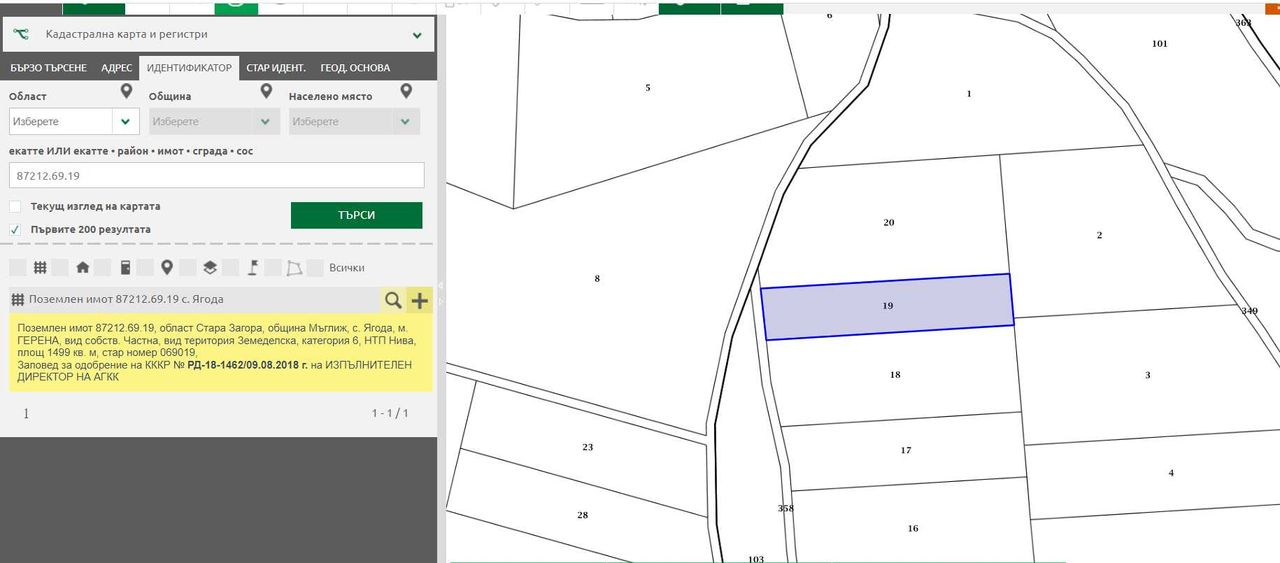Click parcel 8 on the map
Screen dimensions: 1280x563
coord(597,278)
